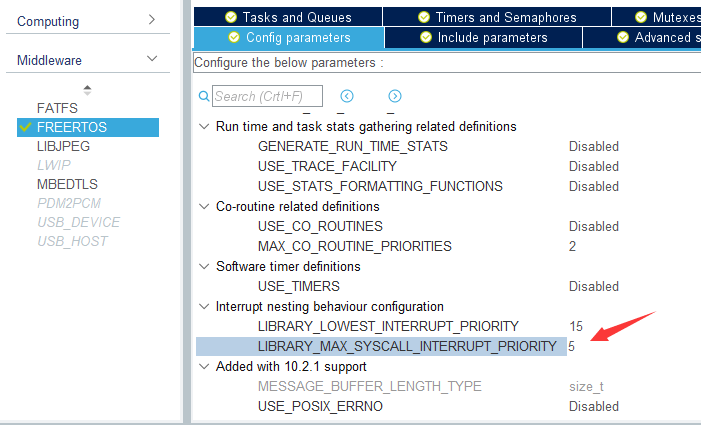Collapse Interrupt nesting behaviour configuration section

(204, 307)
